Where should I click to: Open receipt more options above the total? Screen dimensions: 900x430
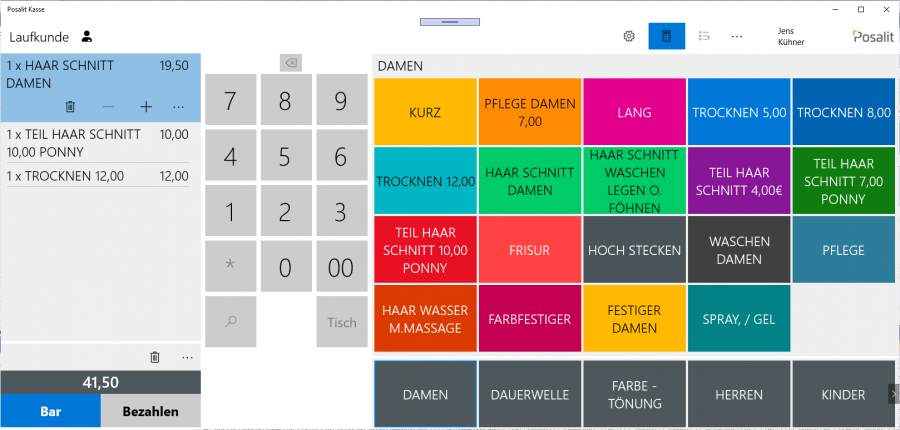coord(187,357)
